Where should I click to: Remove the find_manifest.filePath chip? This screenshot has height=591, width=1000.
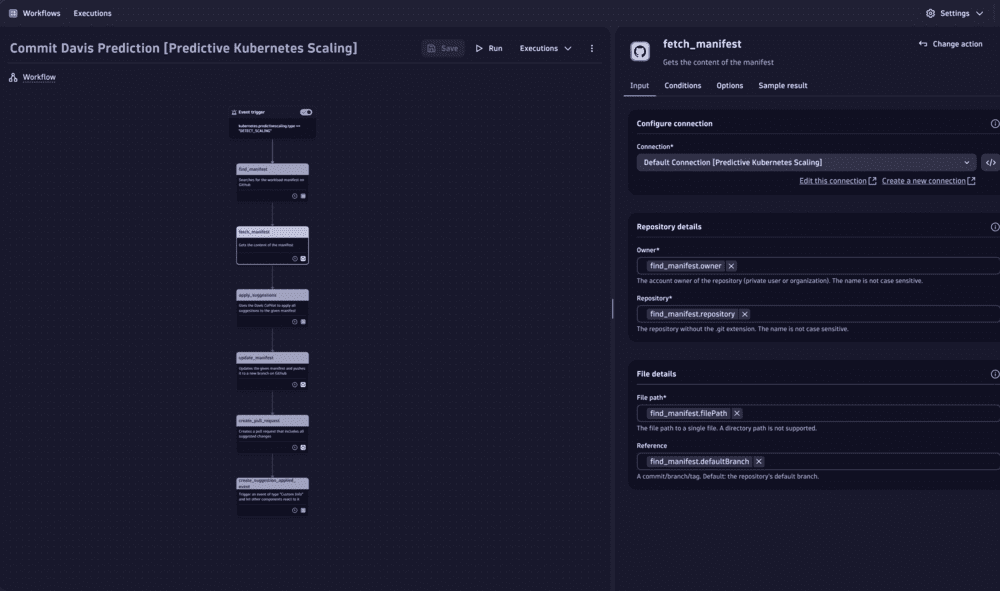[737, 413]
